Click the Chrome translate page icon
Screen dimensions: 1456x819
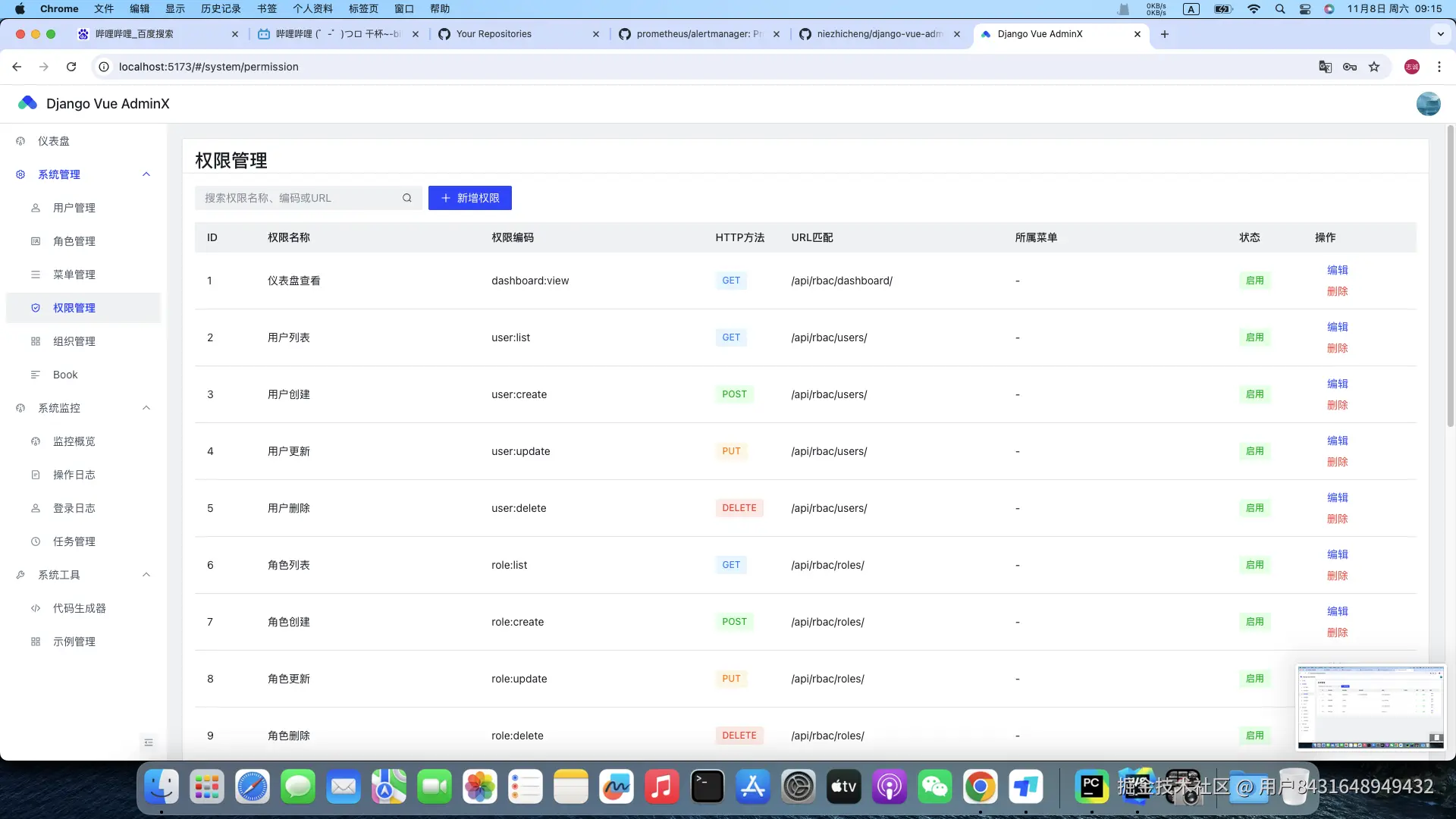coord(1325,67)
